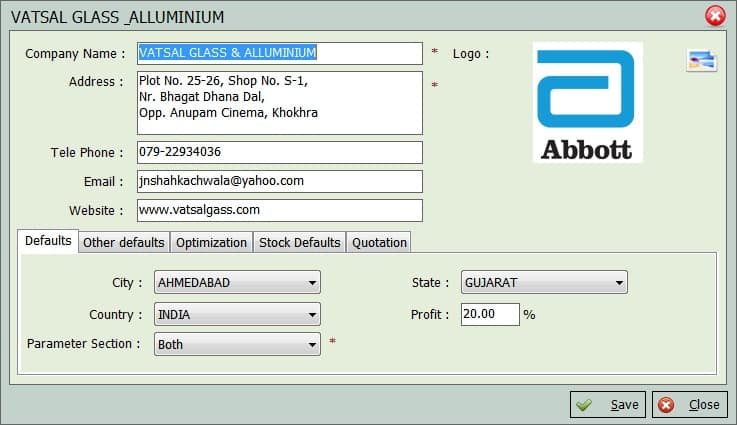This screenshot has width=737, height=425.
Task: Select the Stock Defaults tab
Action: (x=300, y=242)
